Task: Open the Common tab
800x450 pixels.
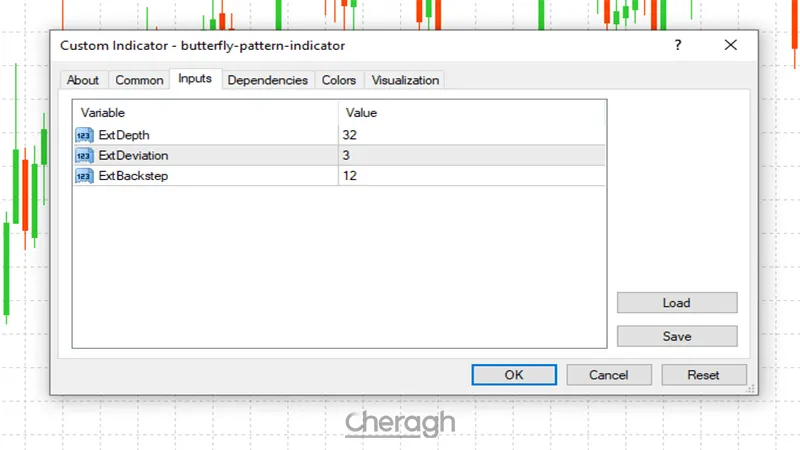Action: click(139, 81)
